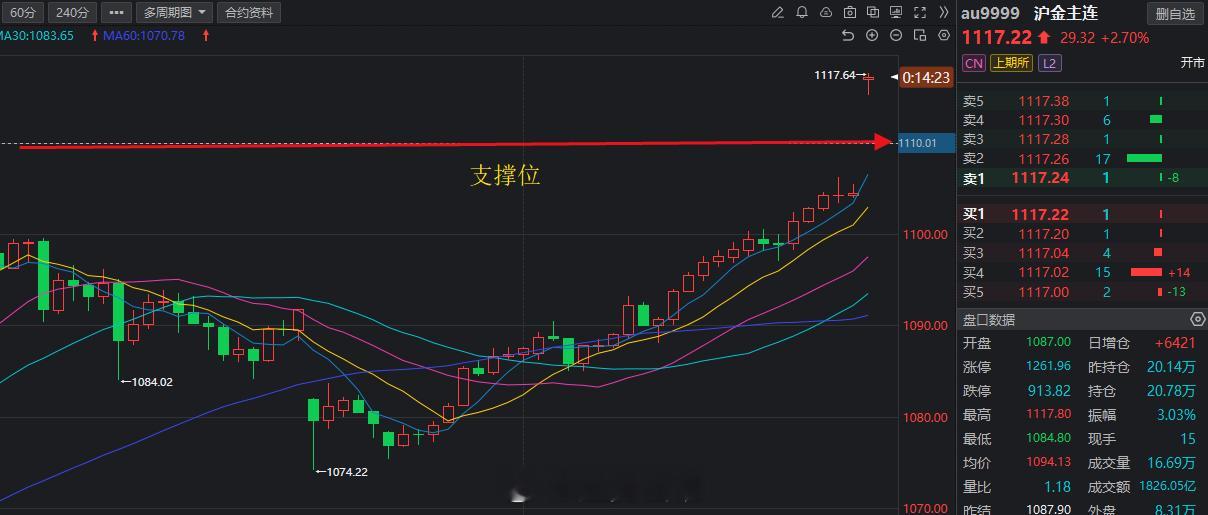Click the 持仓 value 20.78万
The height and width of the screenshot is (515, 1208).
[1172, 391]
